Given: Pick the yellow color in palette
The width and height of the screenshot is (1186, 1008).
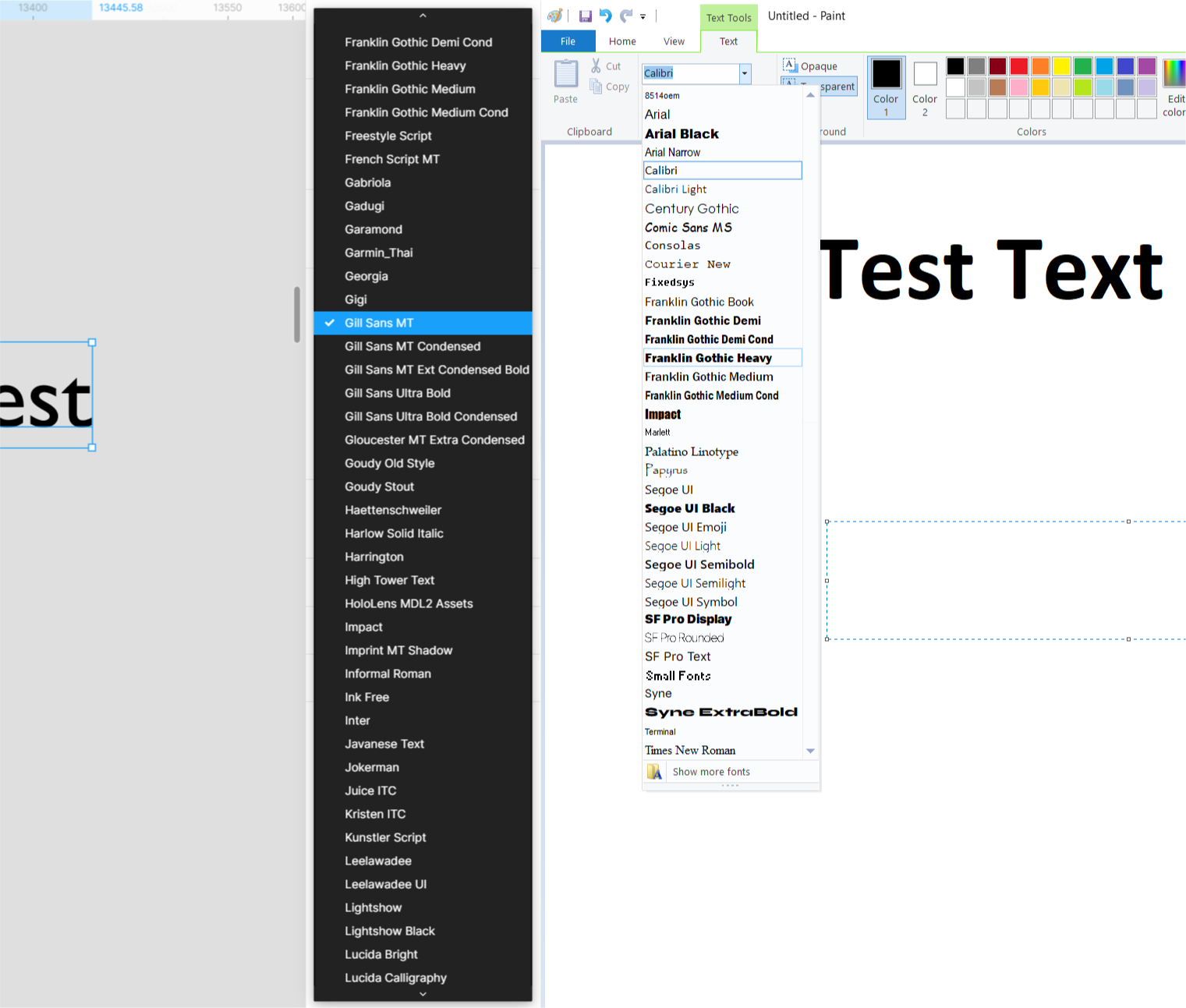Looking at the screenshot, I should [x=1061, y=66].
